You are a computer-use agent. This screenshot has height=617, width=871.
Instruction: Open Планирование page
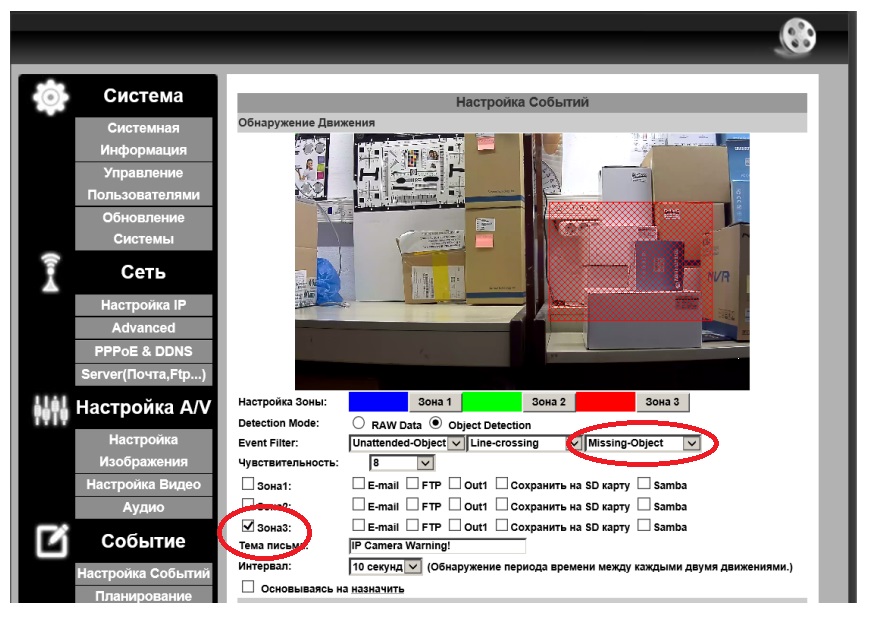coord(143,595)
